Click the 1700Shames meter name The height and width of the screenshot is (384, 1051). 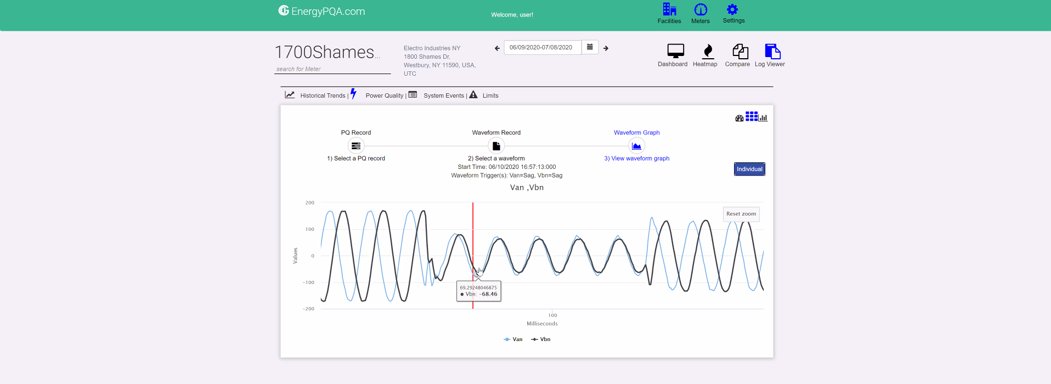pos(327,52)
